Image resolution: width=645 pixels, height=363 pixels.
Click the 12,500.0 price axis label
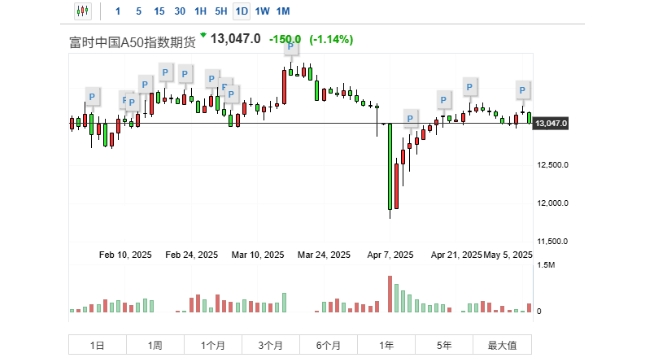pos(552,165)
